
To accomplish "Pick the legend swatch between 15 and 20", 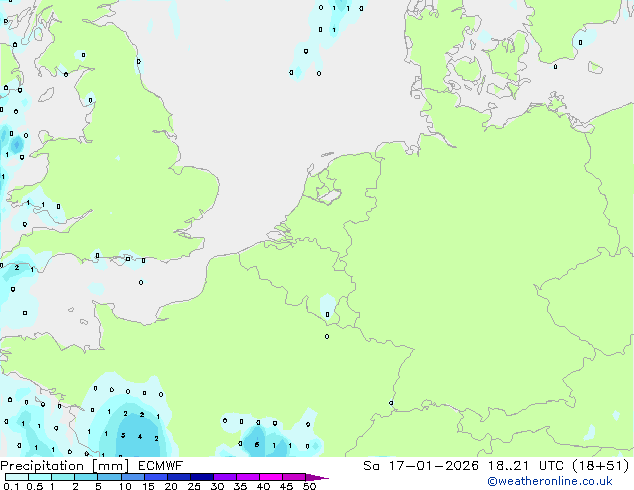I will point(155,477).
